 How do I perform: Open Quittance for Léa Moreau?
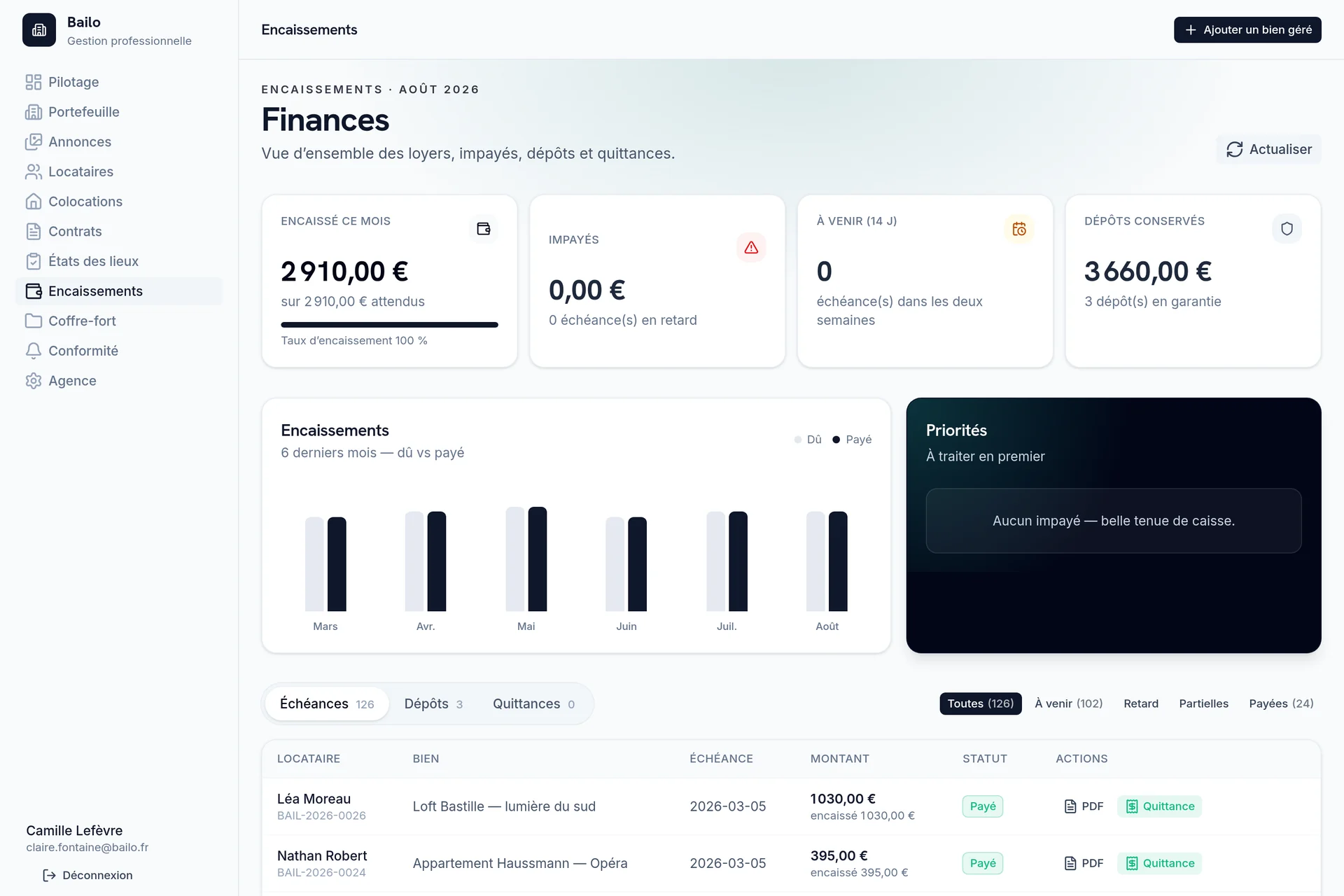pos(1160,806)
